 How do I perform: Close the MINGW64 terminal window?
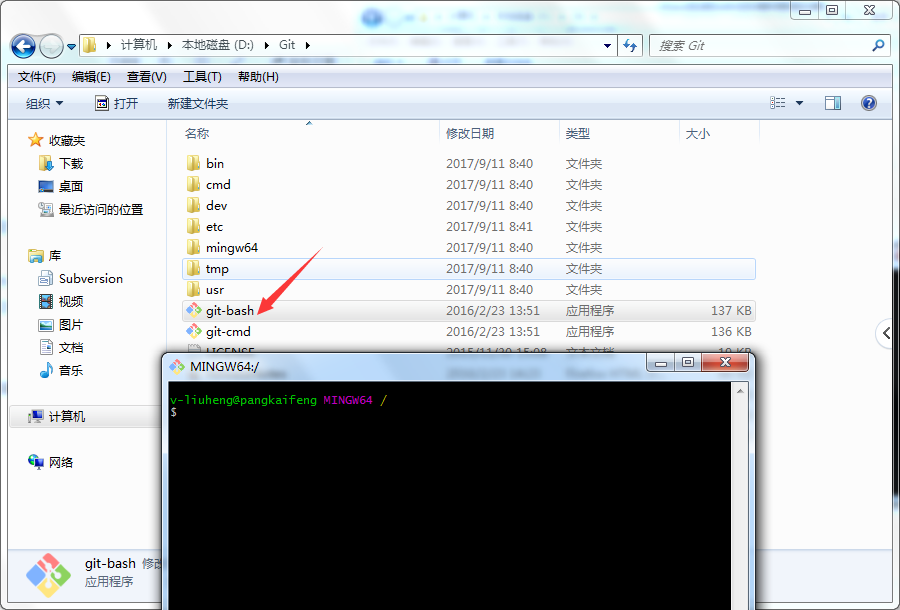726,363
